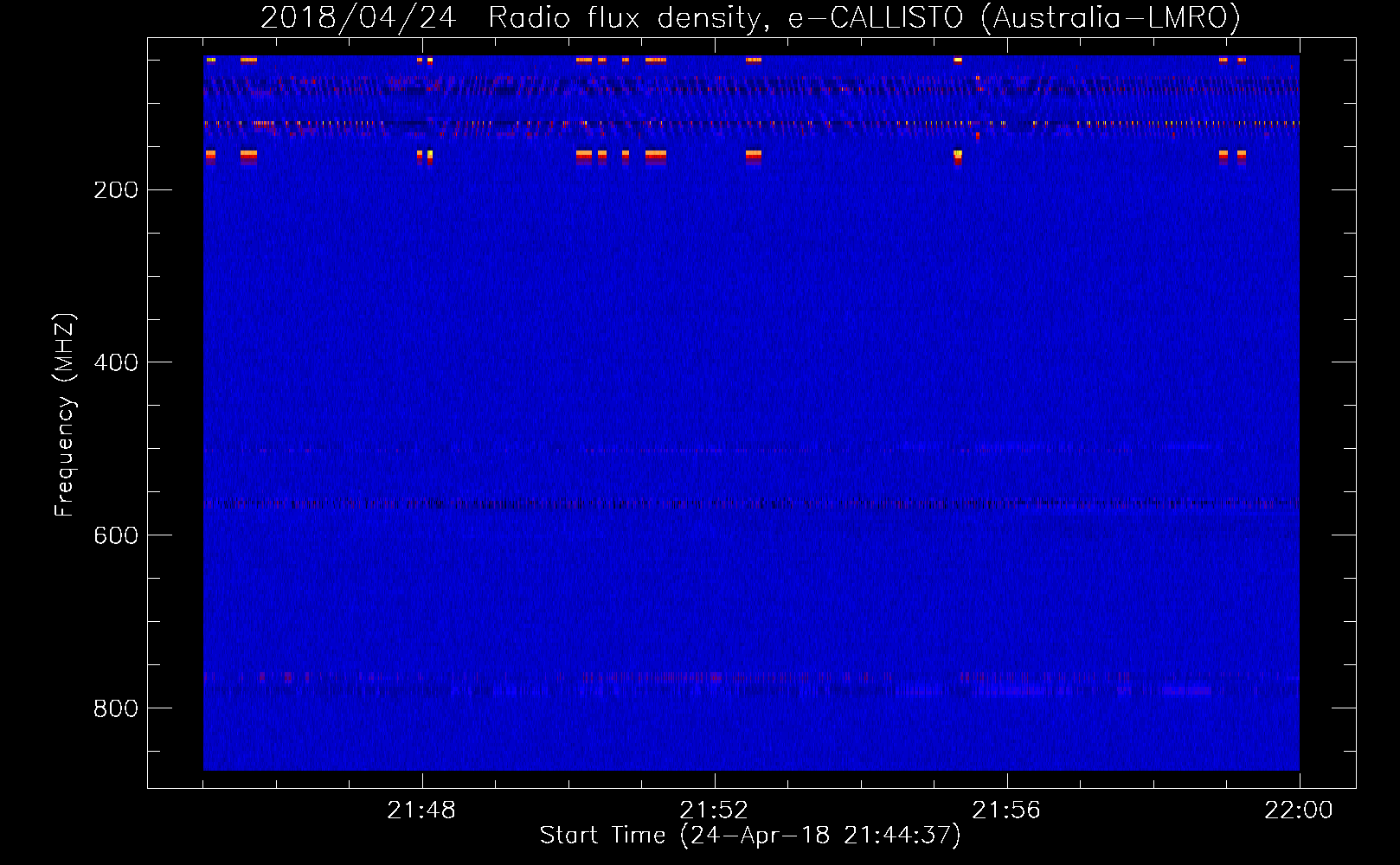This screenshot has width=1400, height=865.
Task: Click the '200' frequency tick label
Action: (116, 189)
